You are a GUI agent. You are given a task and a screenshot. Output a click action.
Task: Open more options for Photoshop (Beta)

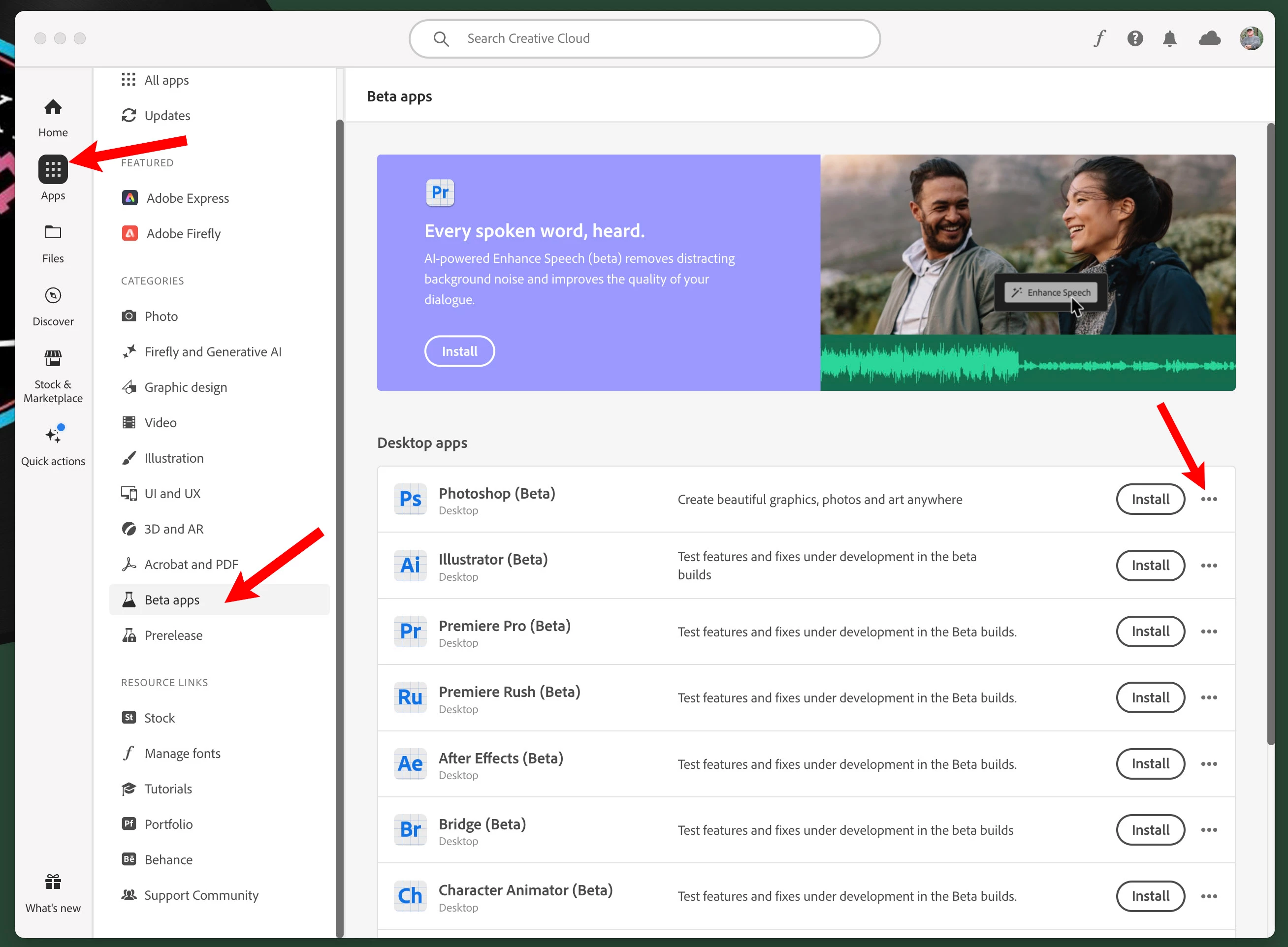[x=1209, y=499]
